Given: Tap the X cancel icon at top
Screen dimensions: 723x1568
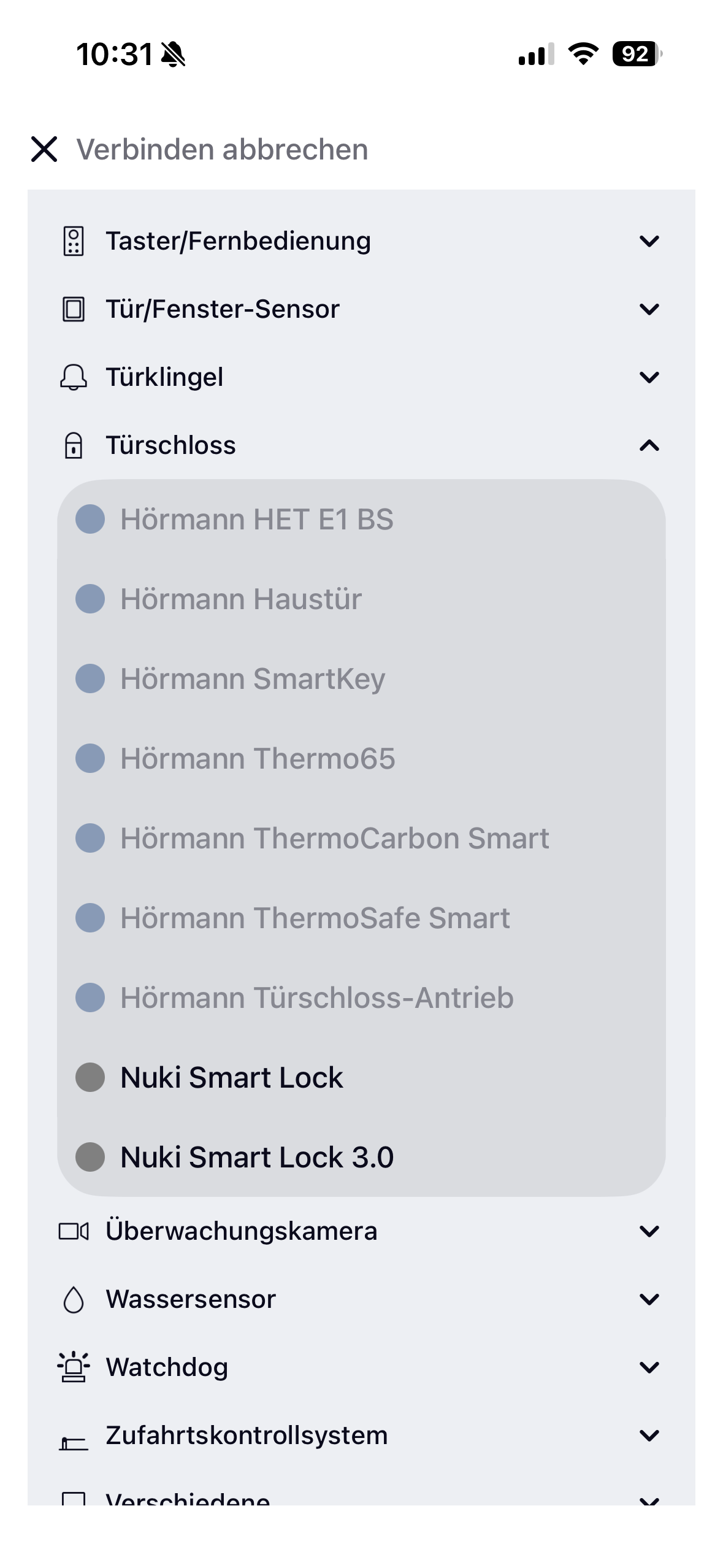Looking at the screenshot, I should (x=44, y=150).
